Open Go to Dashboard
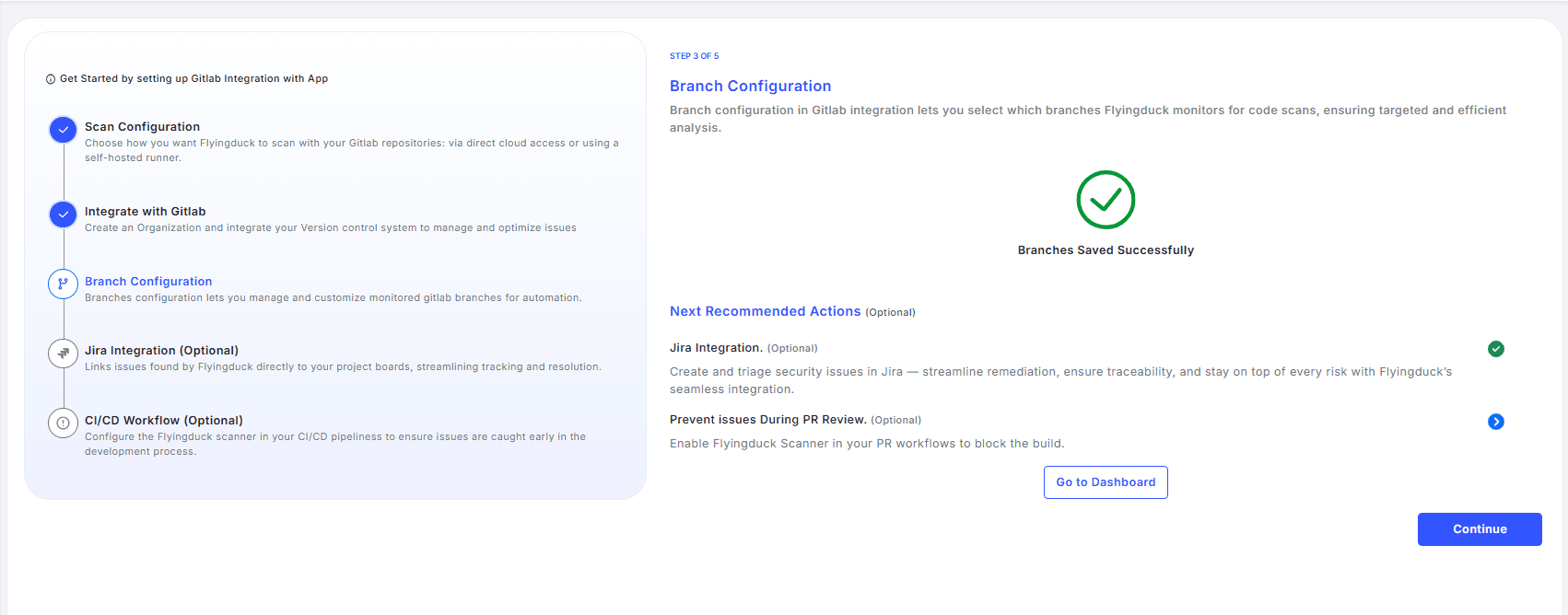The height and width of the screenshot is (615, 1568). click(1106, 482)
